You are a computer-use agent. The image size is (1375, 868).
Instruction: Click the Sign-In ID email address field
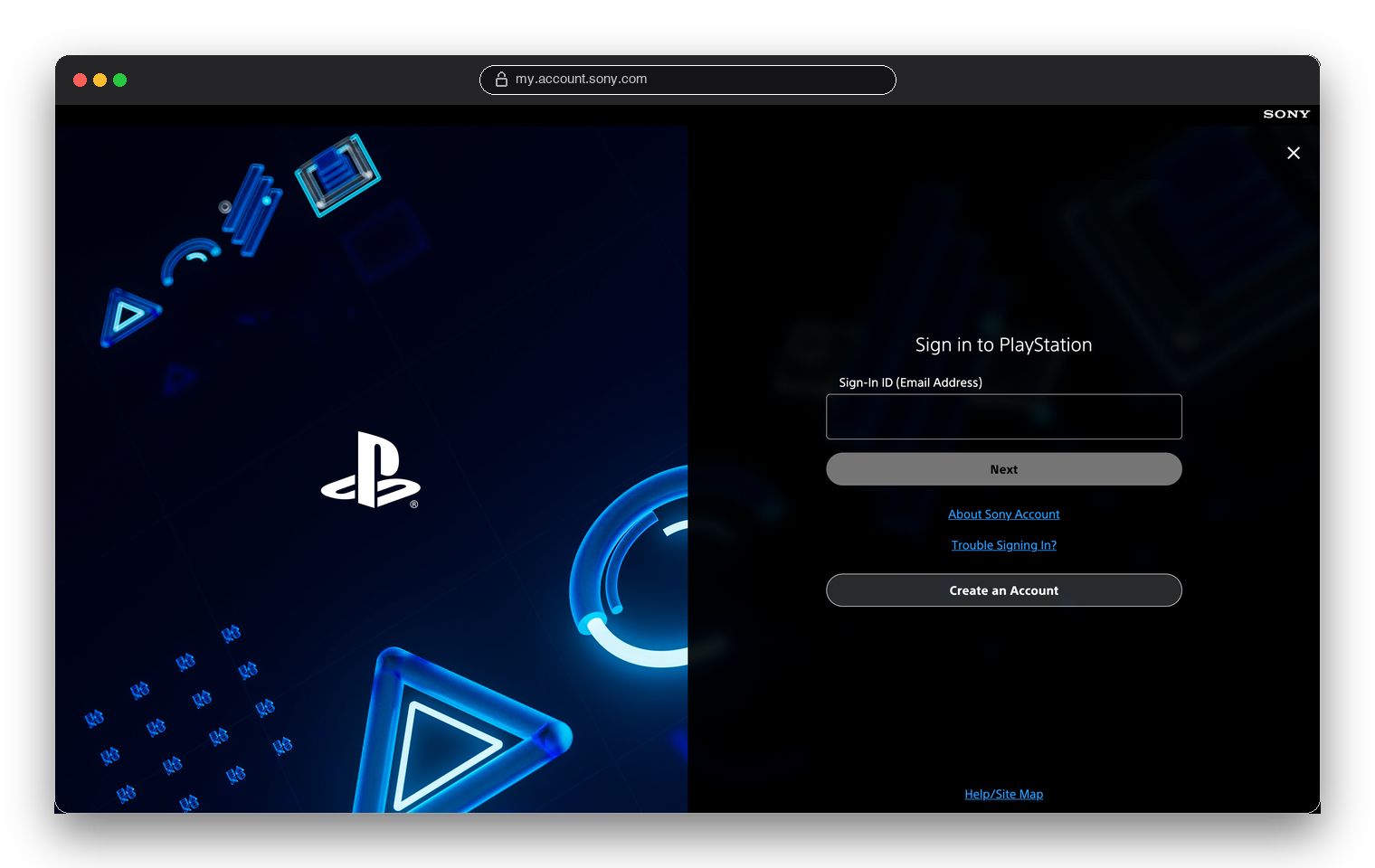coord(1003,417)
